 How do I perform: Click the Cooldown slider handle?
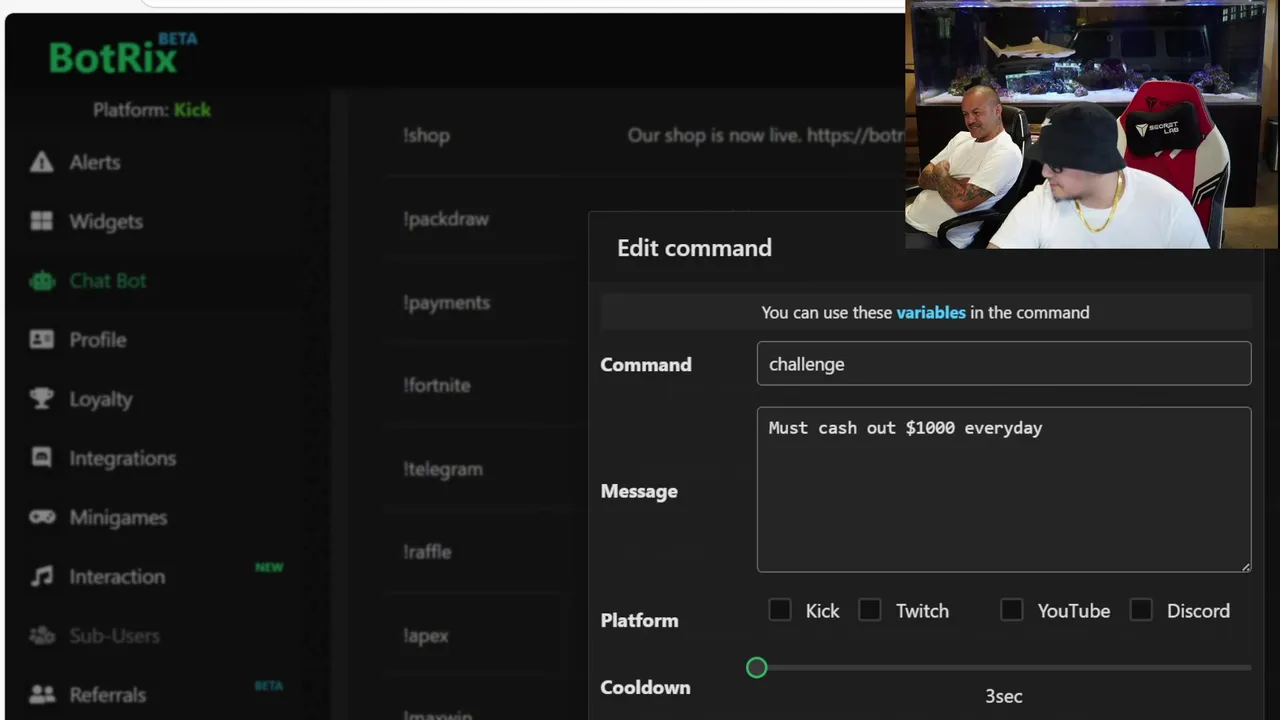[x=757, y=667]
